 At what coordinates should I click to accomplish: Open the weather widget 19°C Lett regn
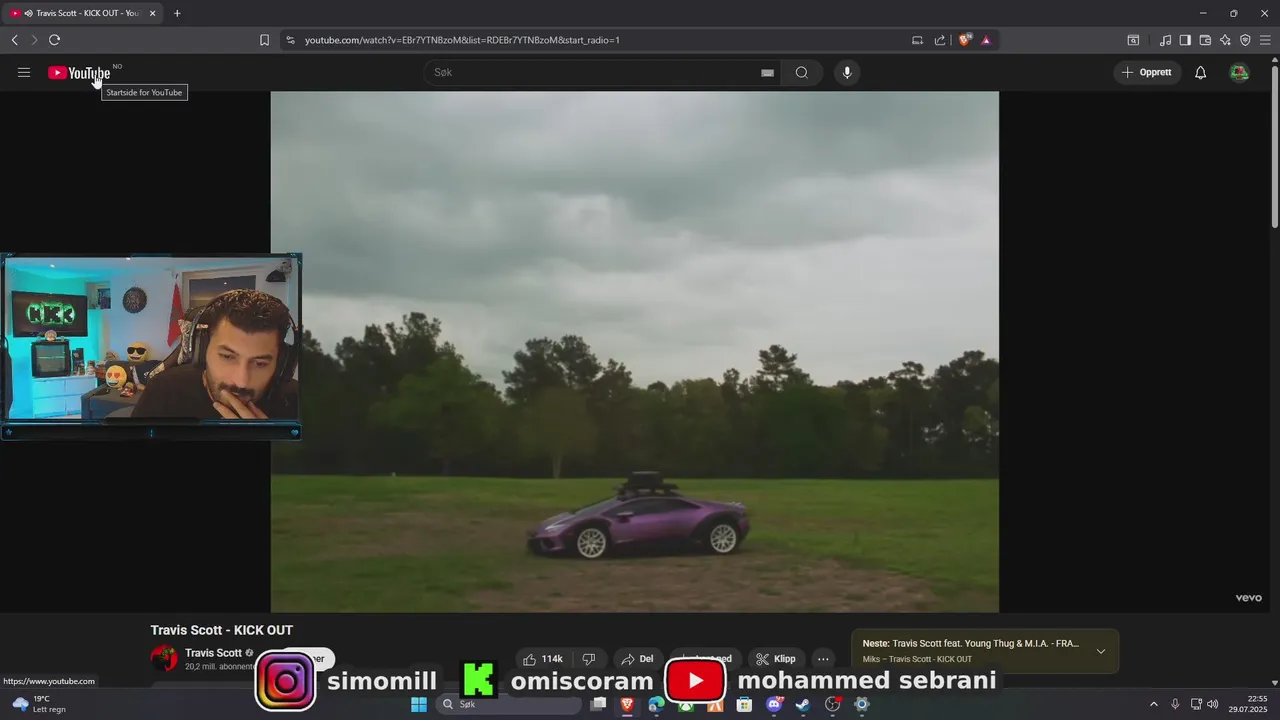pyautogui.click(x=38, y=704)
